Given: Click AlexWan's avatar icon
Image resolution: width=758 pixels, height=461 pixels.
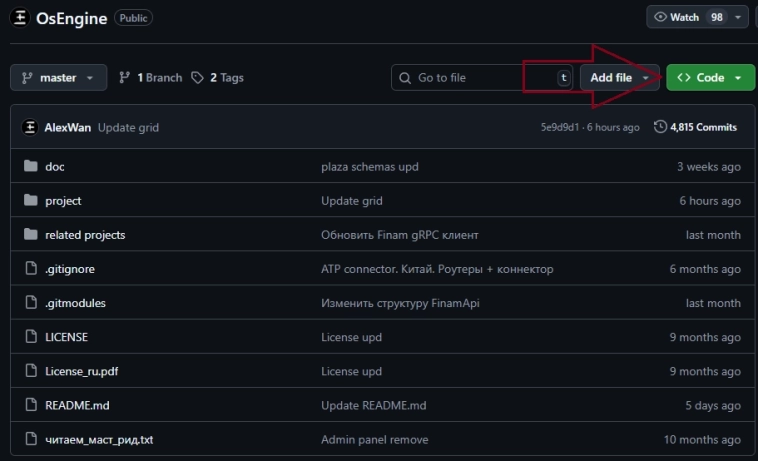Looking at the screenshot, I should pos(30,128).
